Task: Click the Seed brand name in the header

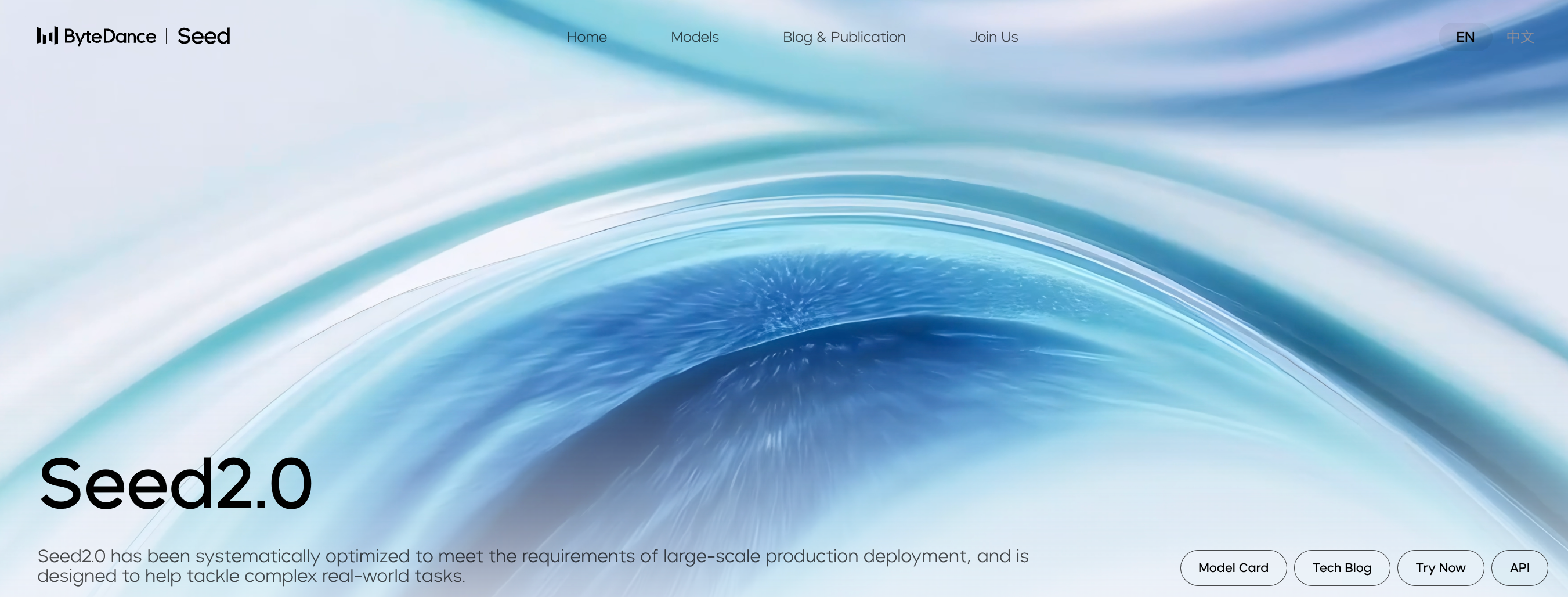Action: (203, 37)
